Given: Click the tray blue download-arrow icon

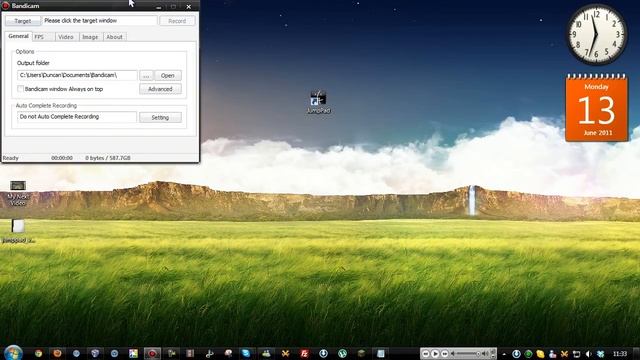Looking at the screenshot, I should coord(516,354).
